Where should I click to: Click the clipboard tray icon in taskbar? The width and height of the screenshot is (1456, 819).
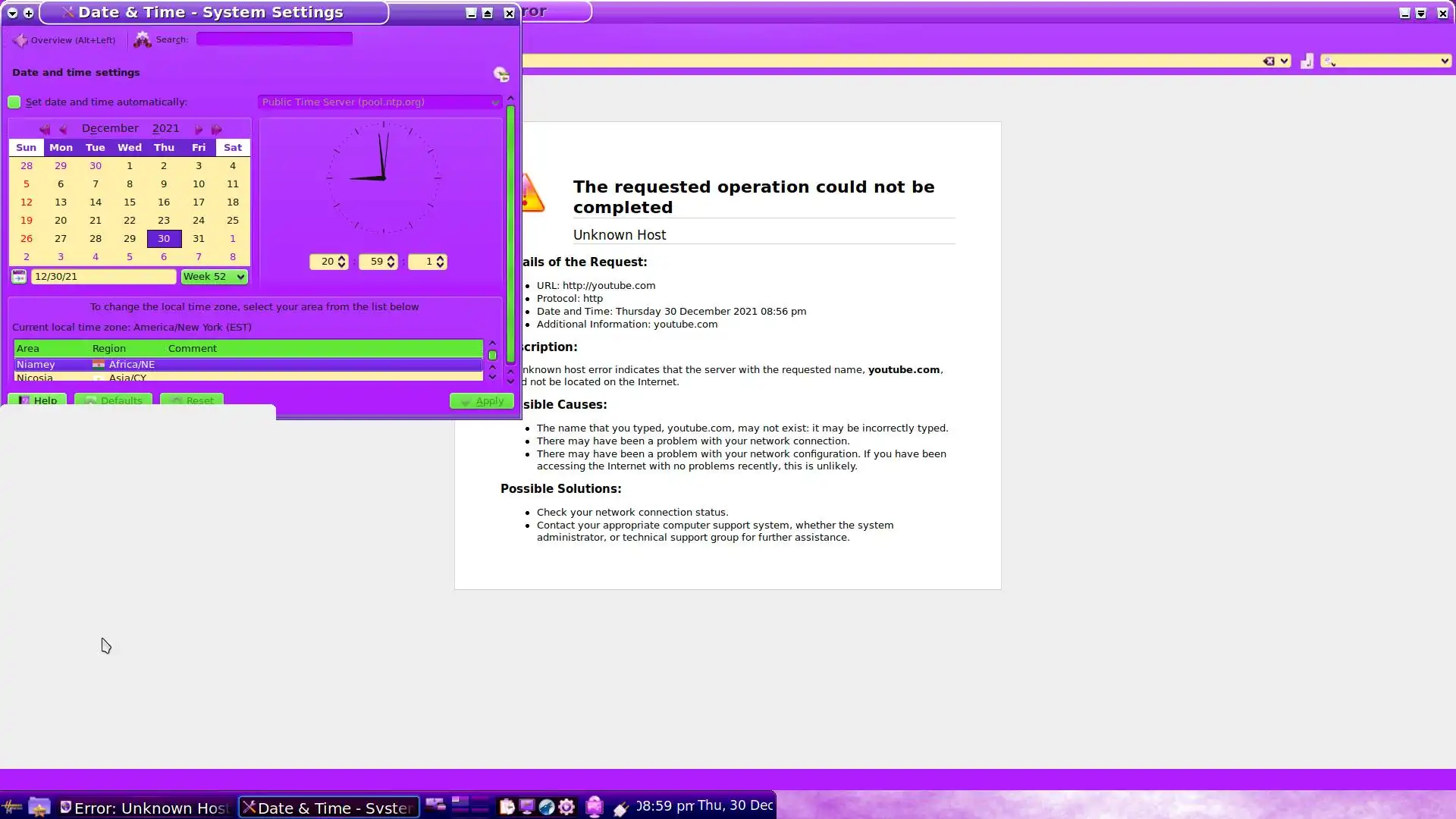pyautogui.click(x=507, y=807)
